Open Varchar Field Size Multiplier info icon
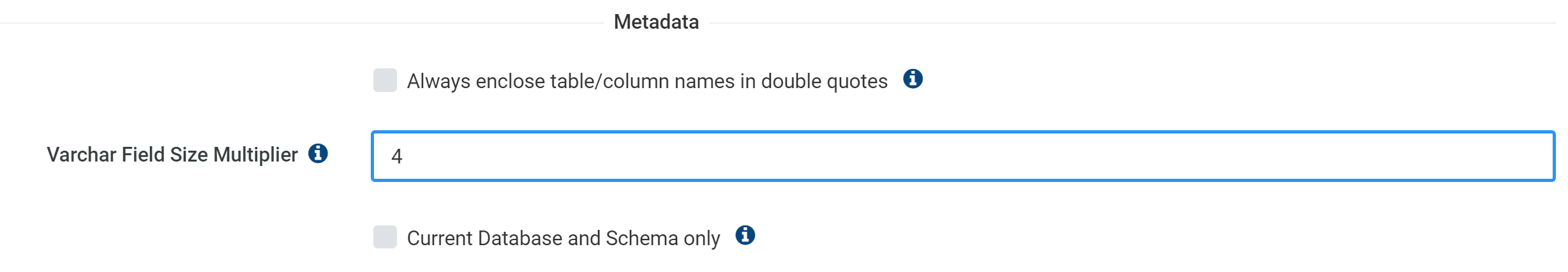Viewport: 1568px width, 272px height. click(x=318, y=153)
